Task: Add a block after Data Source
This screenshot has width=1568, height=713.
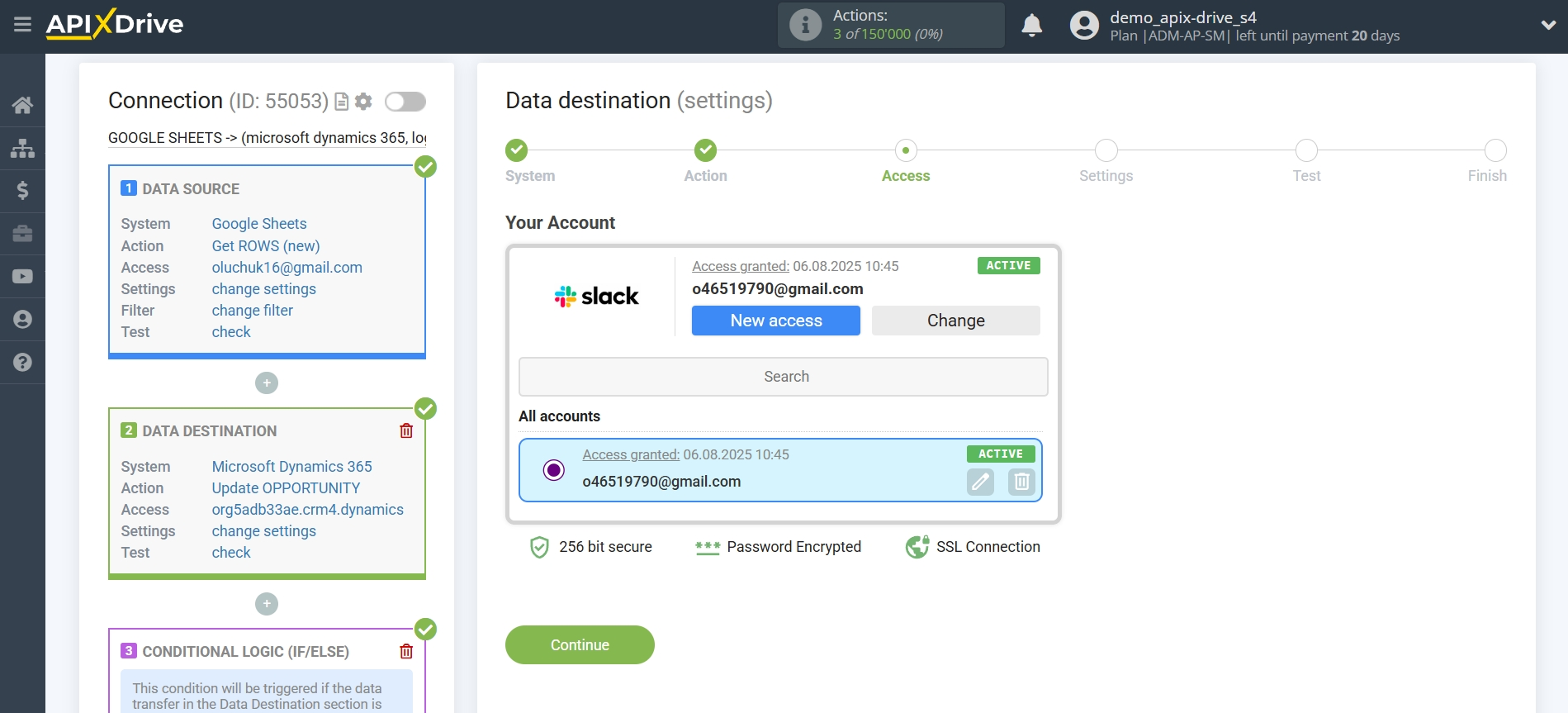Action: (267, 383)
